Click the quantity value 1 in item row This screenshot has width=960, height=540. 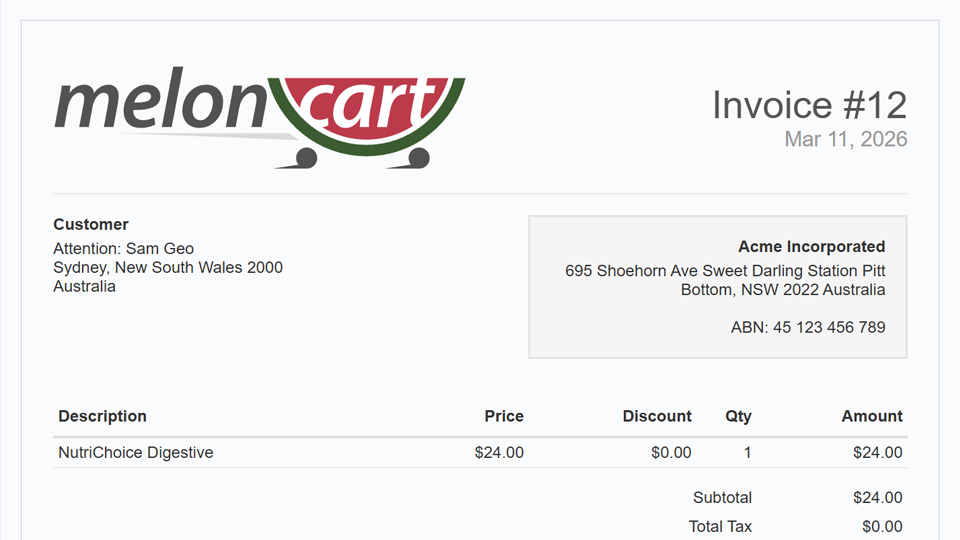(x=747, y=453)
